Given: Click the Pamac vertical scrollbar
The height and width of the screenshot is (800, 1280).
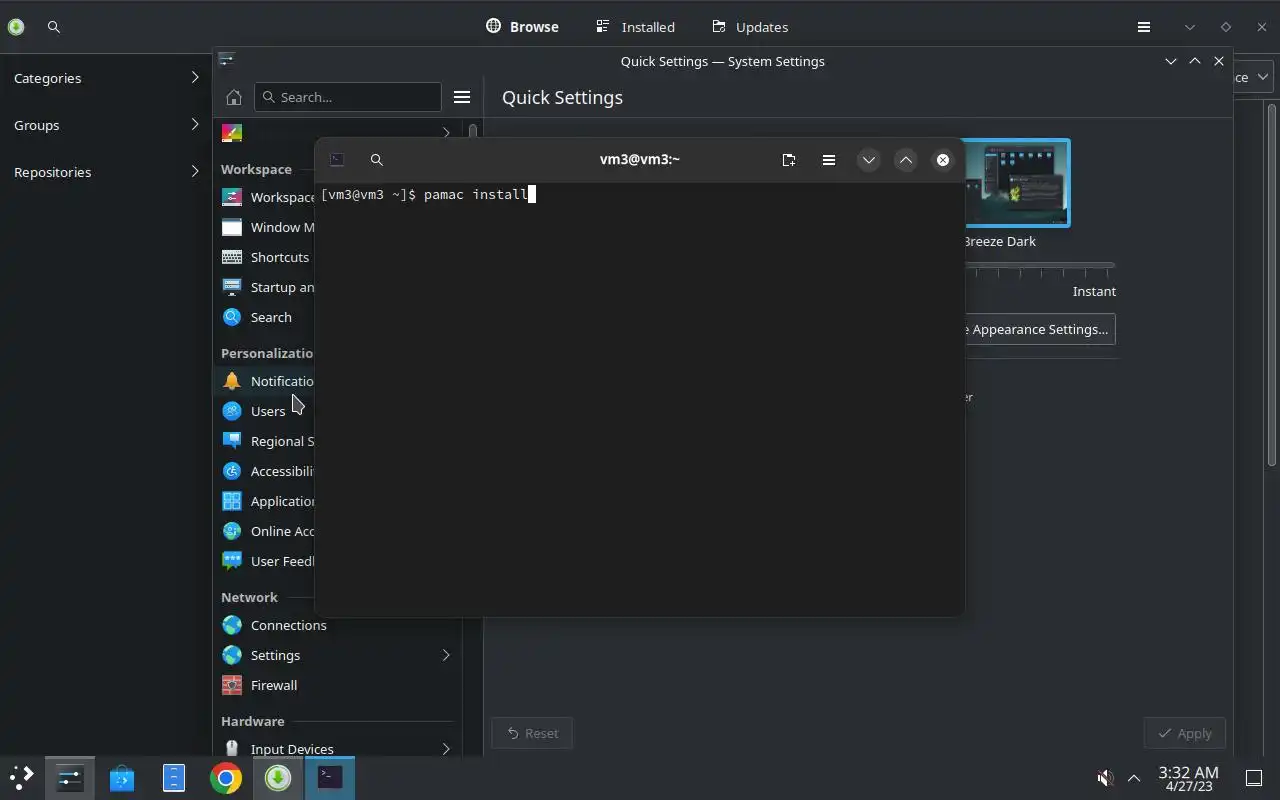Looking at the screenshot, I should click(x=1272, y=284).
